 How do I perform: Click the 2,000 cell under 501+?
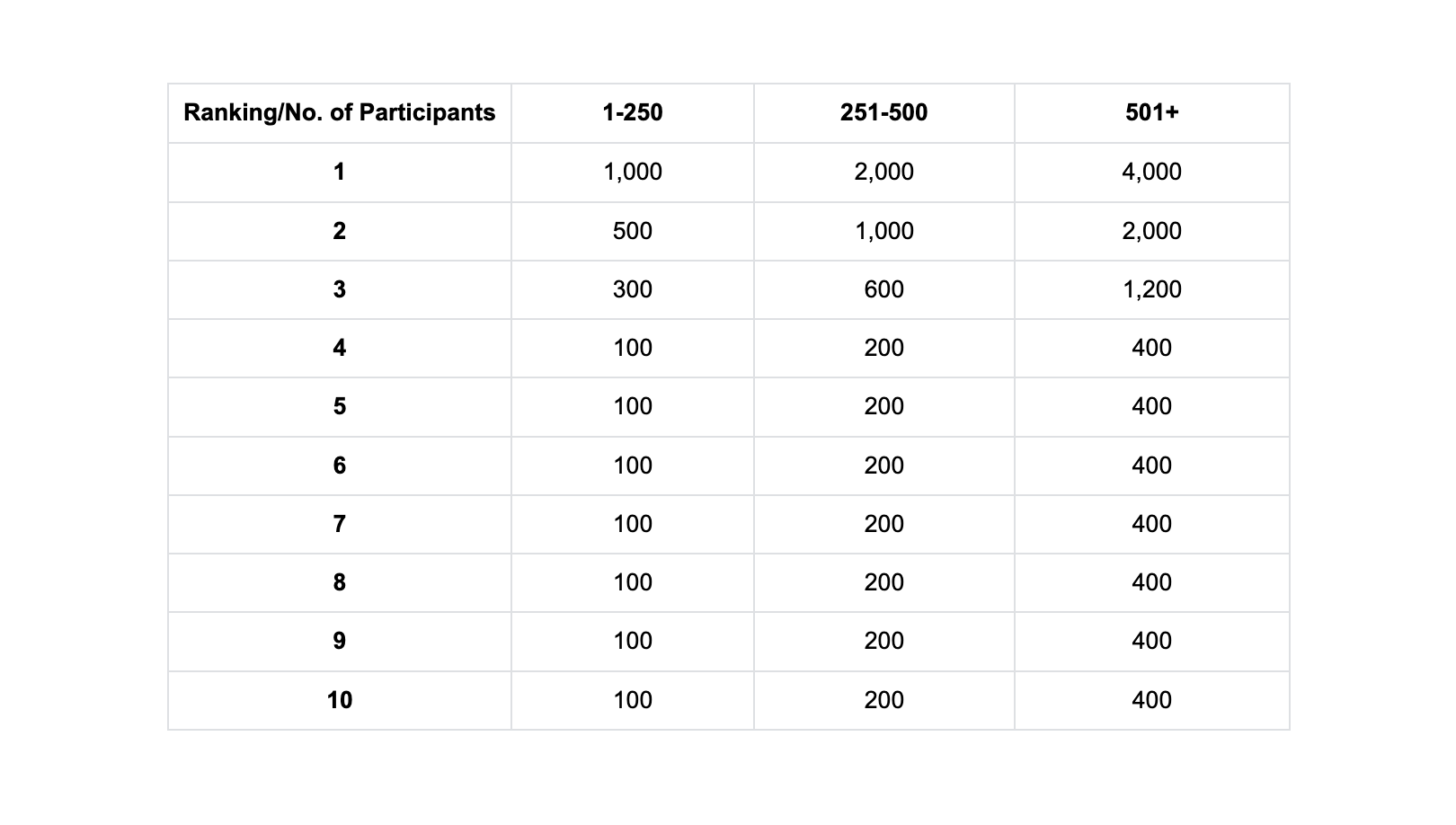pos(1152,231)
